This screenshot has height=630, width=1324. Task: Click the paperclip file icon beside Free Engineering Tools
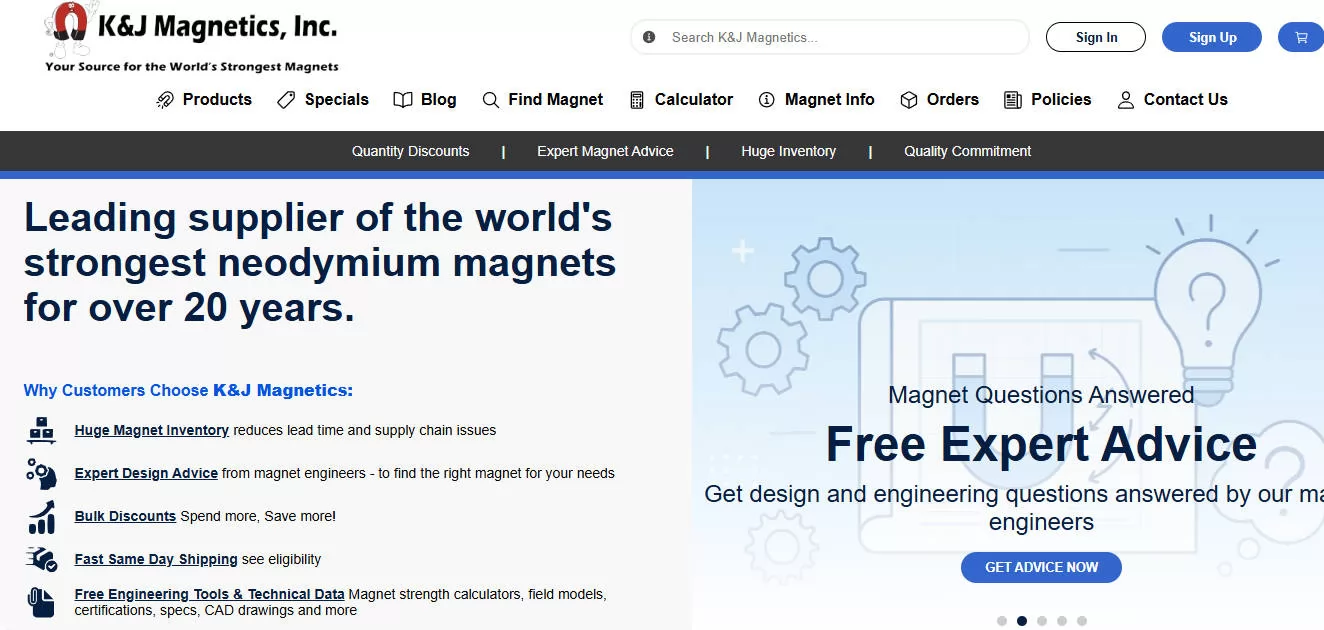click(41, 601)
